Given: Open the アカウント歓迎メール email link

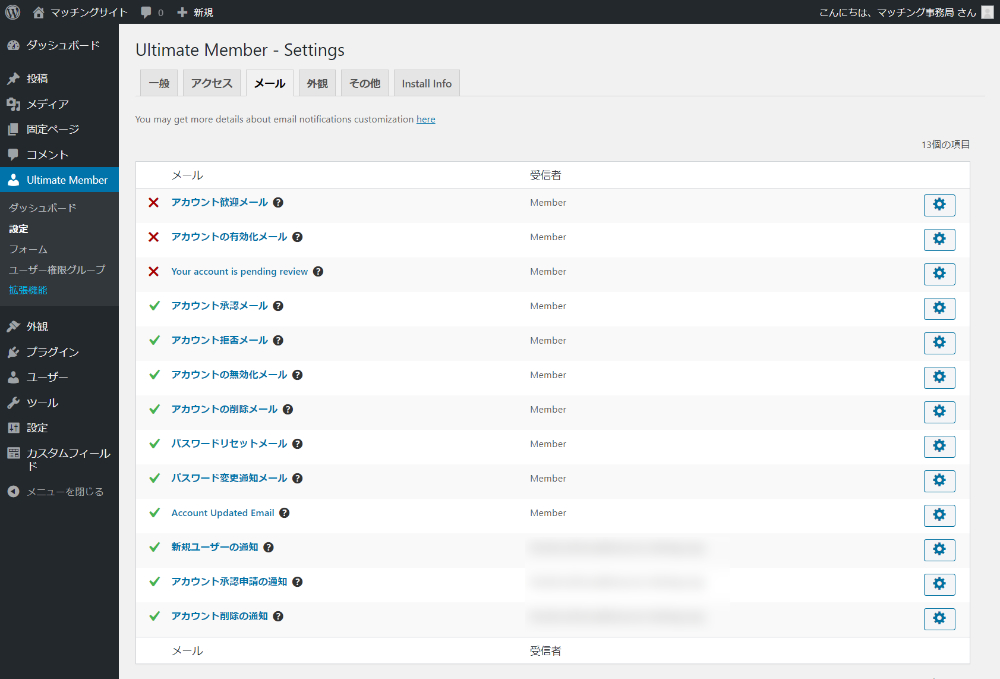Looking at the screenshot, I should (219, 203).
